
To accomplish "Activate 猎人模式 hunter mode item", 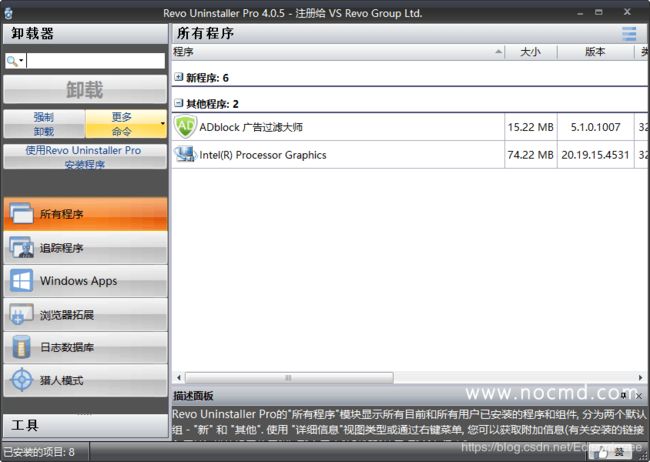I will point(85,380).
